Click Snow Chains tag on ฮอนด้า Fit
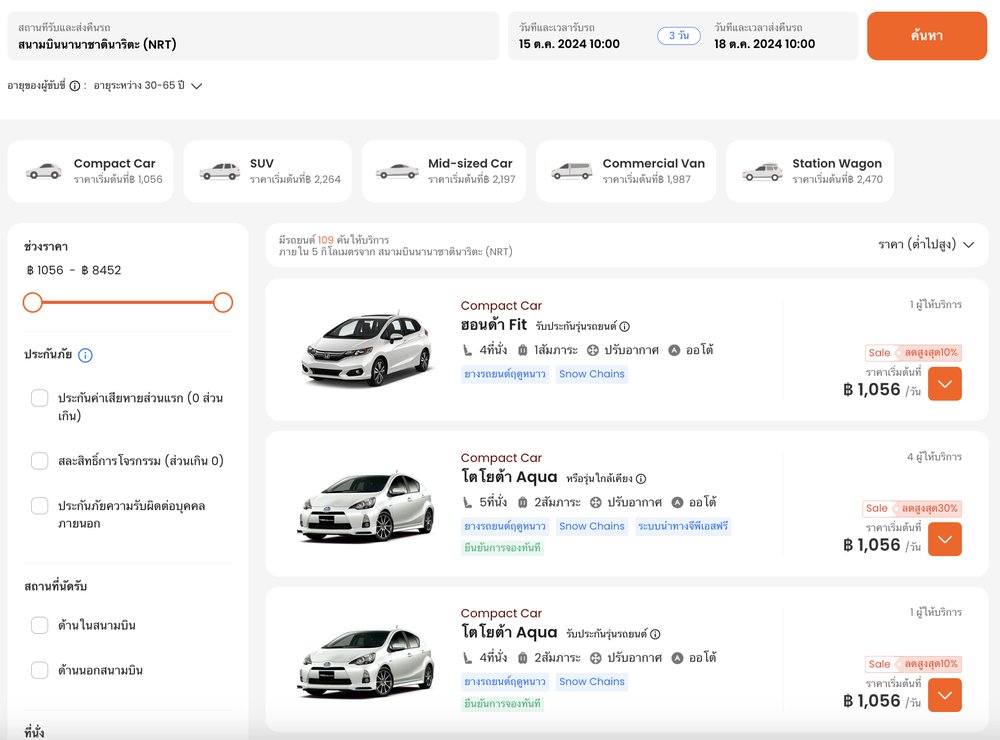The height and width of the screenshot is (740, 1000). (592, 374)
